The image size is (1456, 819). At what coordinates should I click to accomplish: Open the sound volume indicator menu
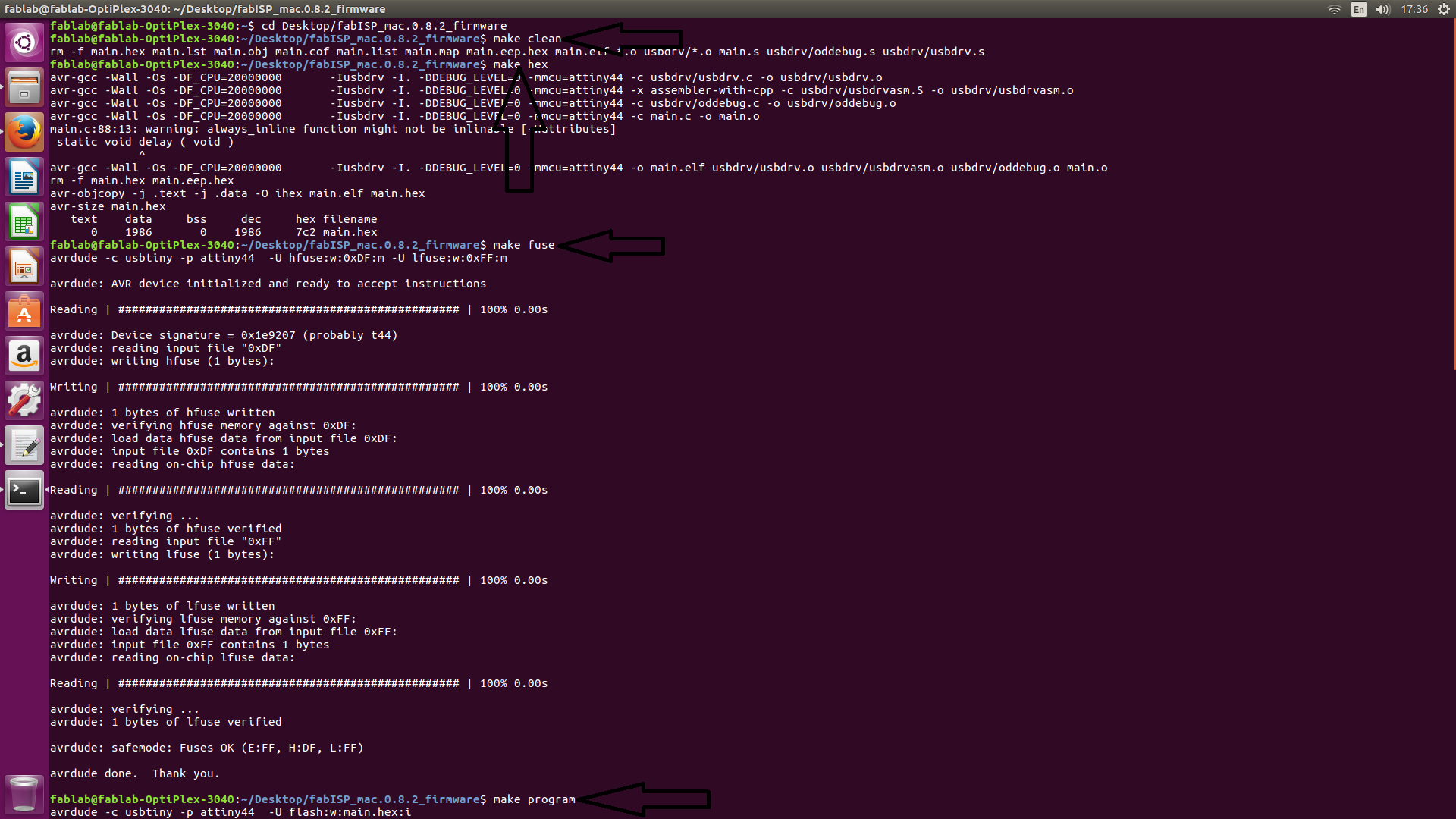1382,9
